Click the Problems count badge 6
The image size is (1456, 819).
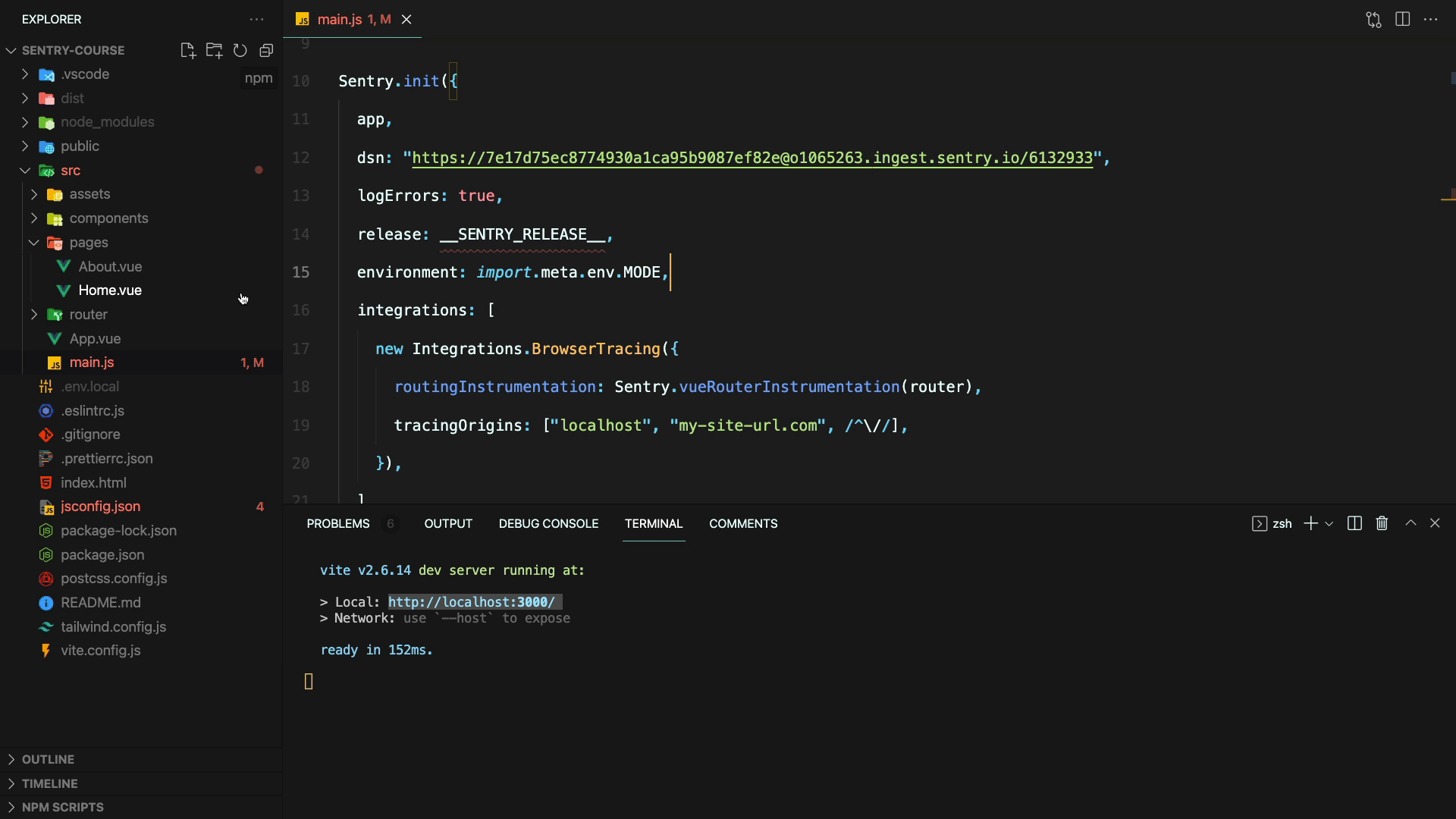[x=390, y=523]
